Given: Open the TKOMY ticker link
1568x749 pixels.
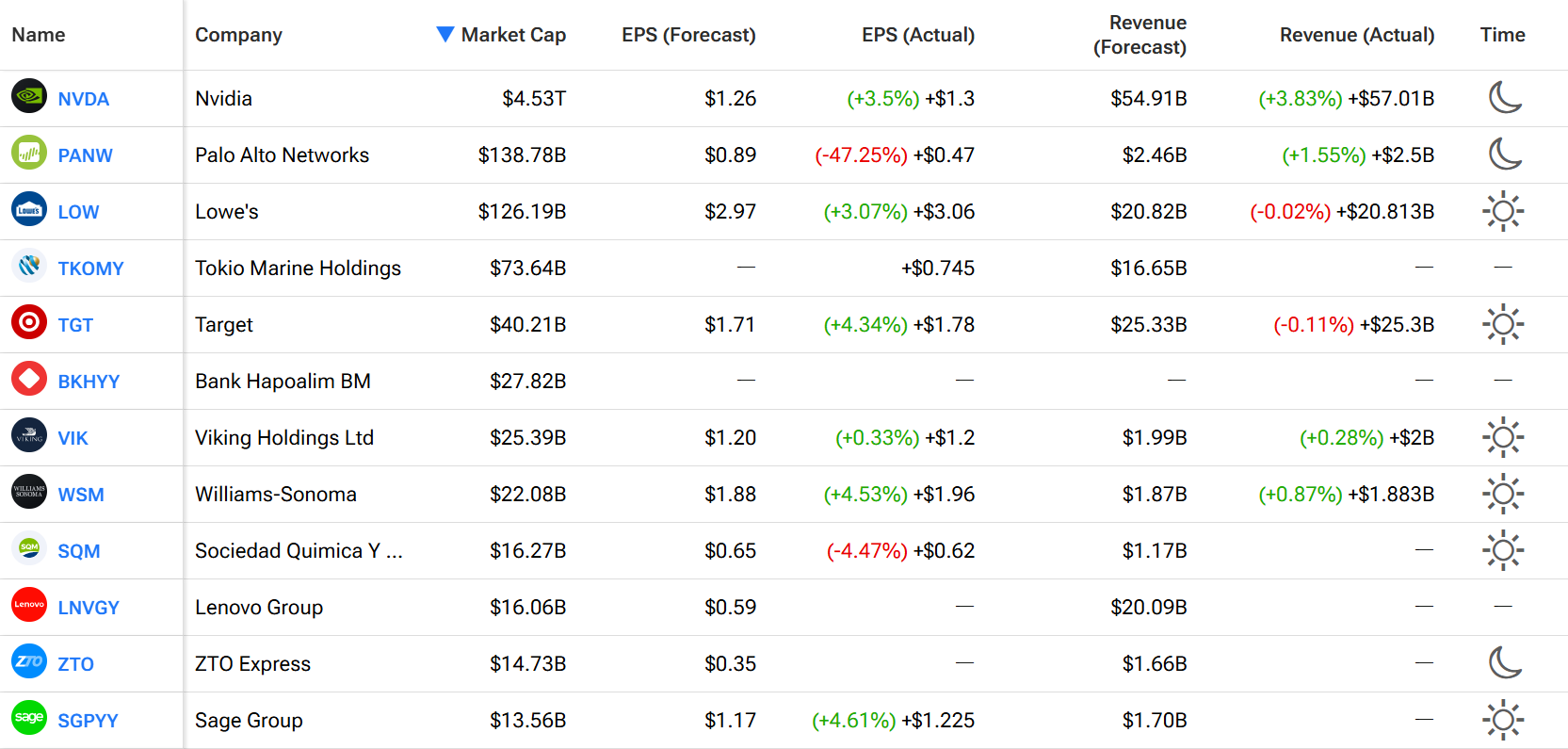Looking at the screenshot, I should [x=91, y=269].
